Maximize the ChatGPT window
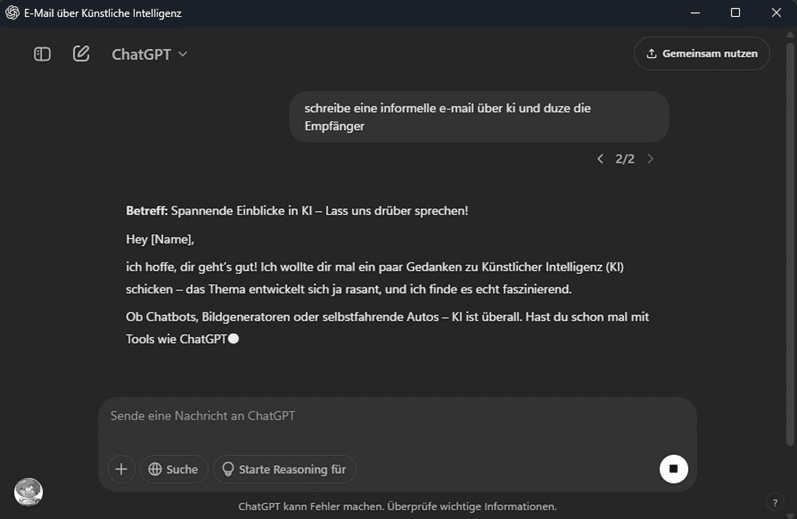Viewport: 797px width, 519px height. (x=735, y=13)
